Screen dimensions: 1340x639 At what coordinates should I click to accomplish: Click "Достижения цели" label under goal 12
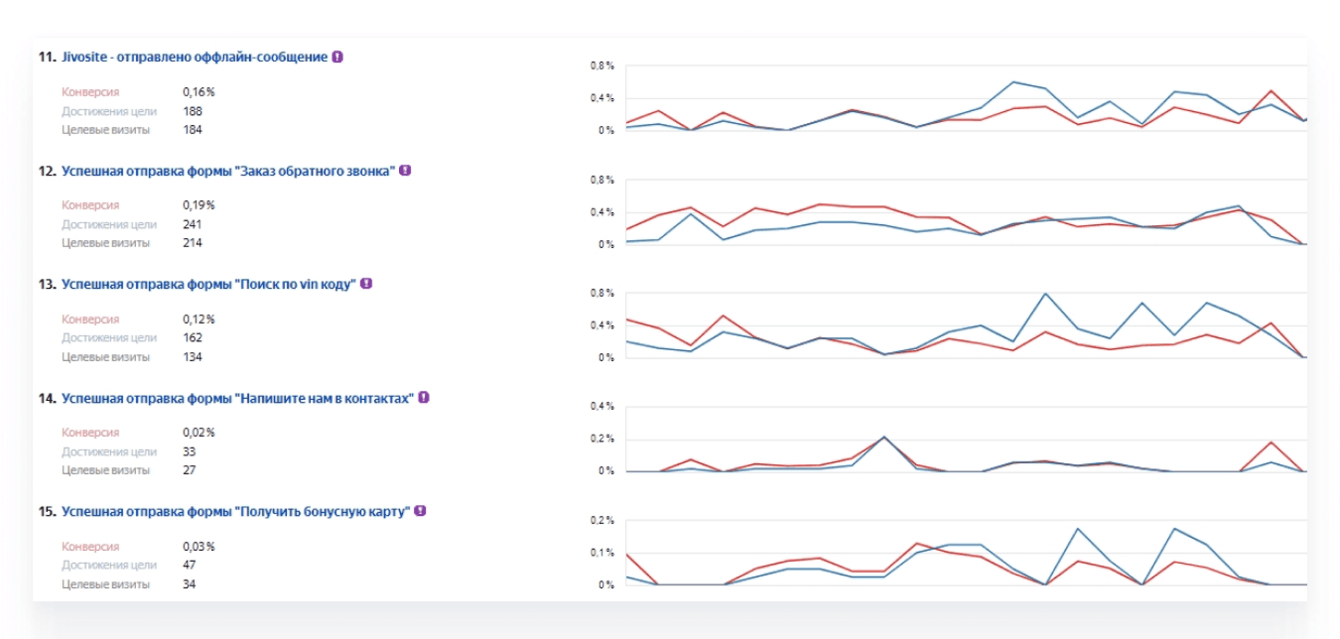[x=109, y=224]
